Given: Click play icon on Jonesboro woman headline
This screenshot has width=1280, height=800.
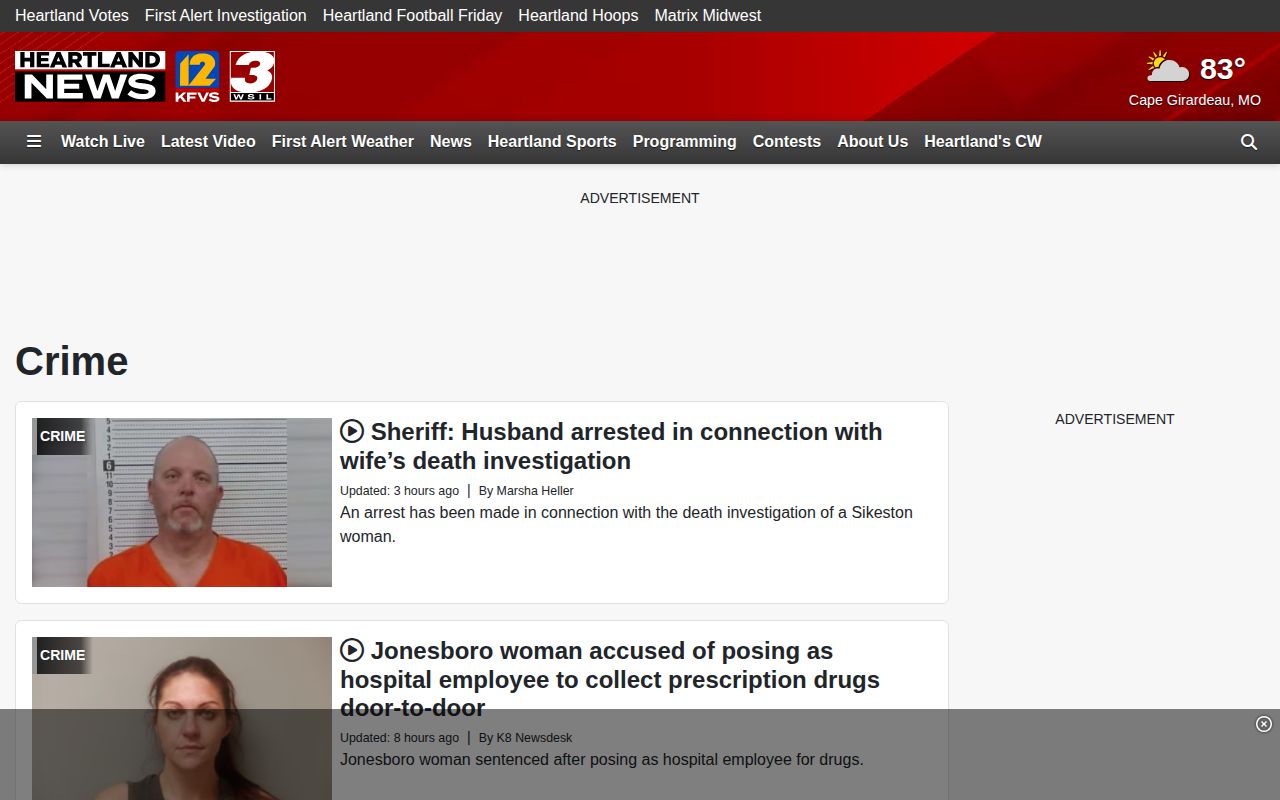Looking at the screenshot, I should tap(352, 650).
